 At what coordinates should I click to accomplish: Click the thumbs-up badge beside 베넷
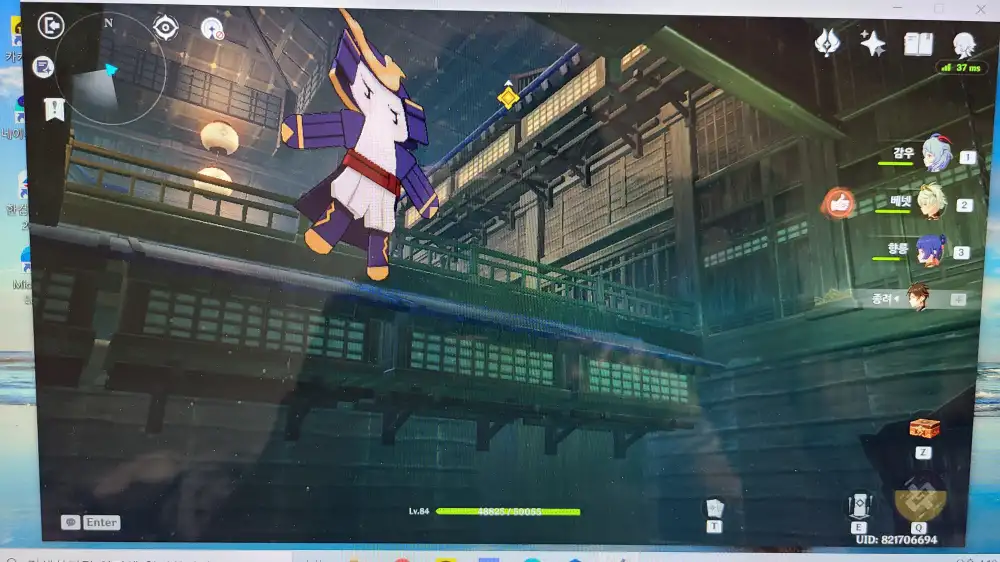[840, 203]
